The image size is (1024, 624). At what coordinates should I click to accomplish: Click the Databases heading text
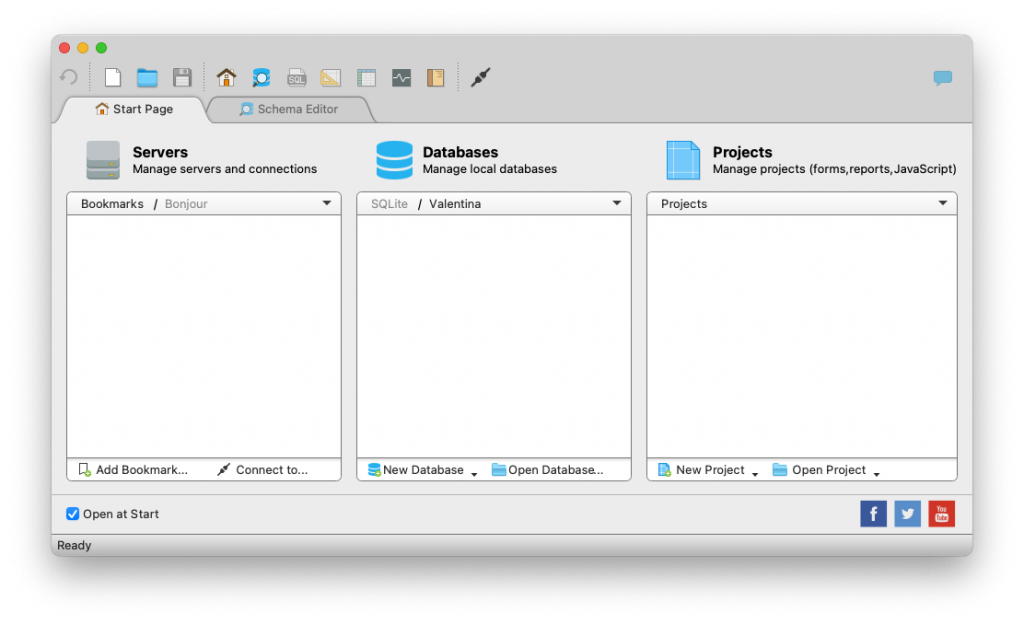pyautogui.click(x=460, y=152)
